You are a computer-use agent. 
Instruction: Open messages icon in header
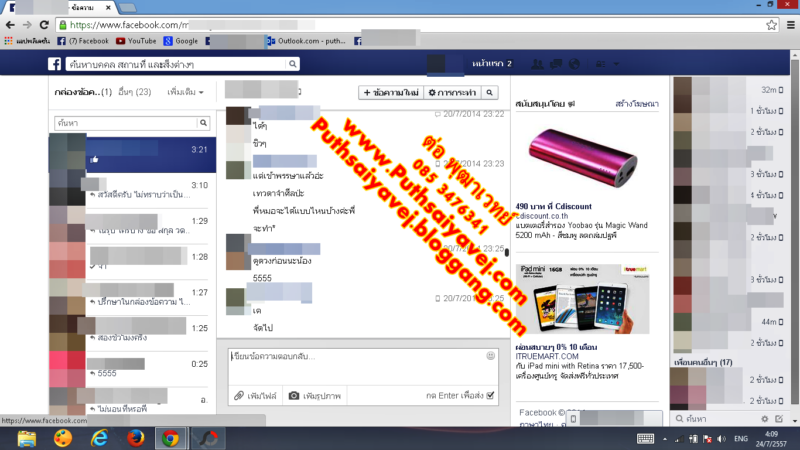coord(556,64)
